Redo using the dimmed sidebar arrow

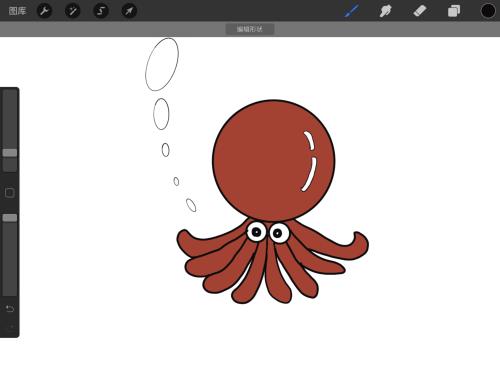[x=11, y=327]
